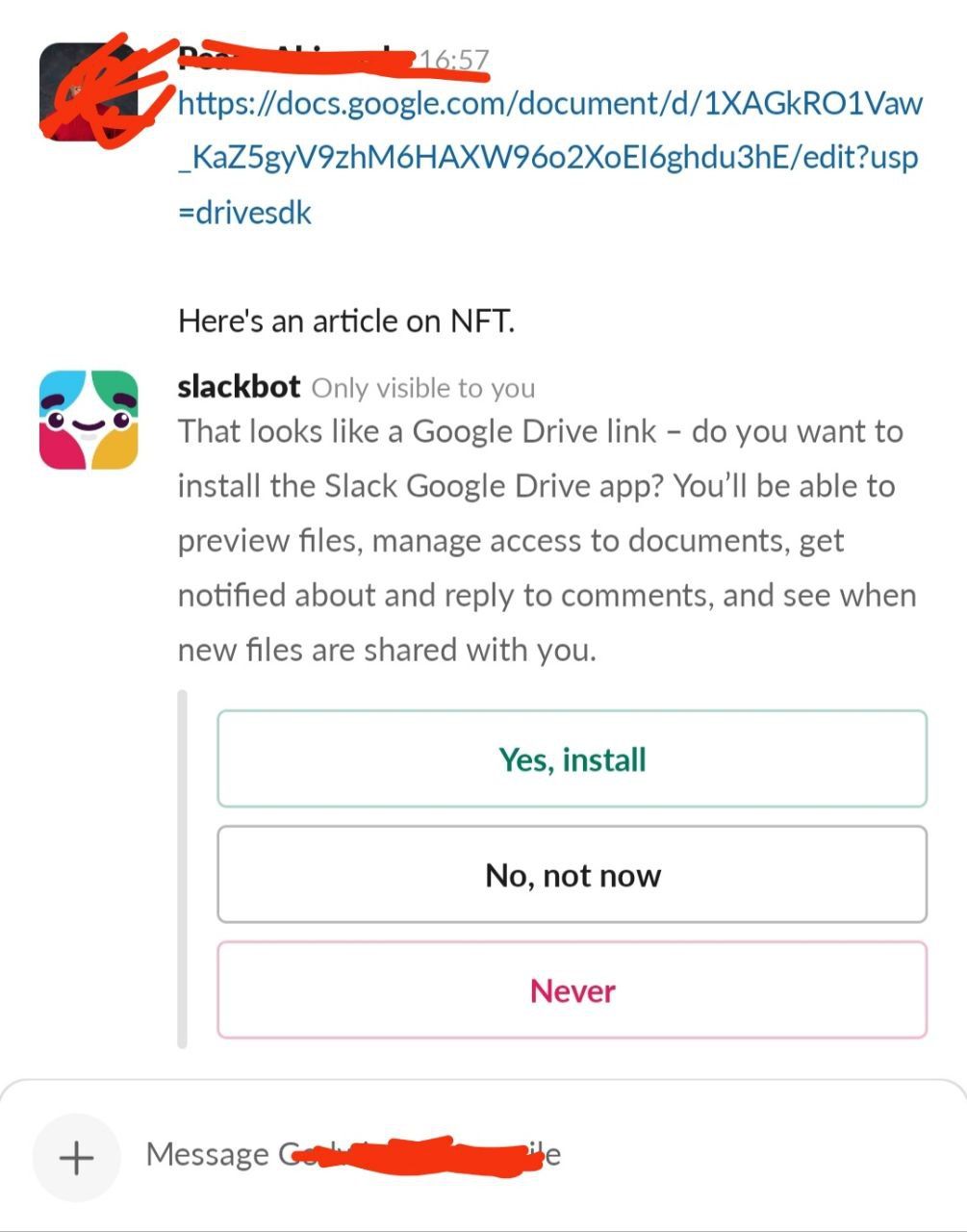Select 'Here's an article on NFT.' message

346,321
